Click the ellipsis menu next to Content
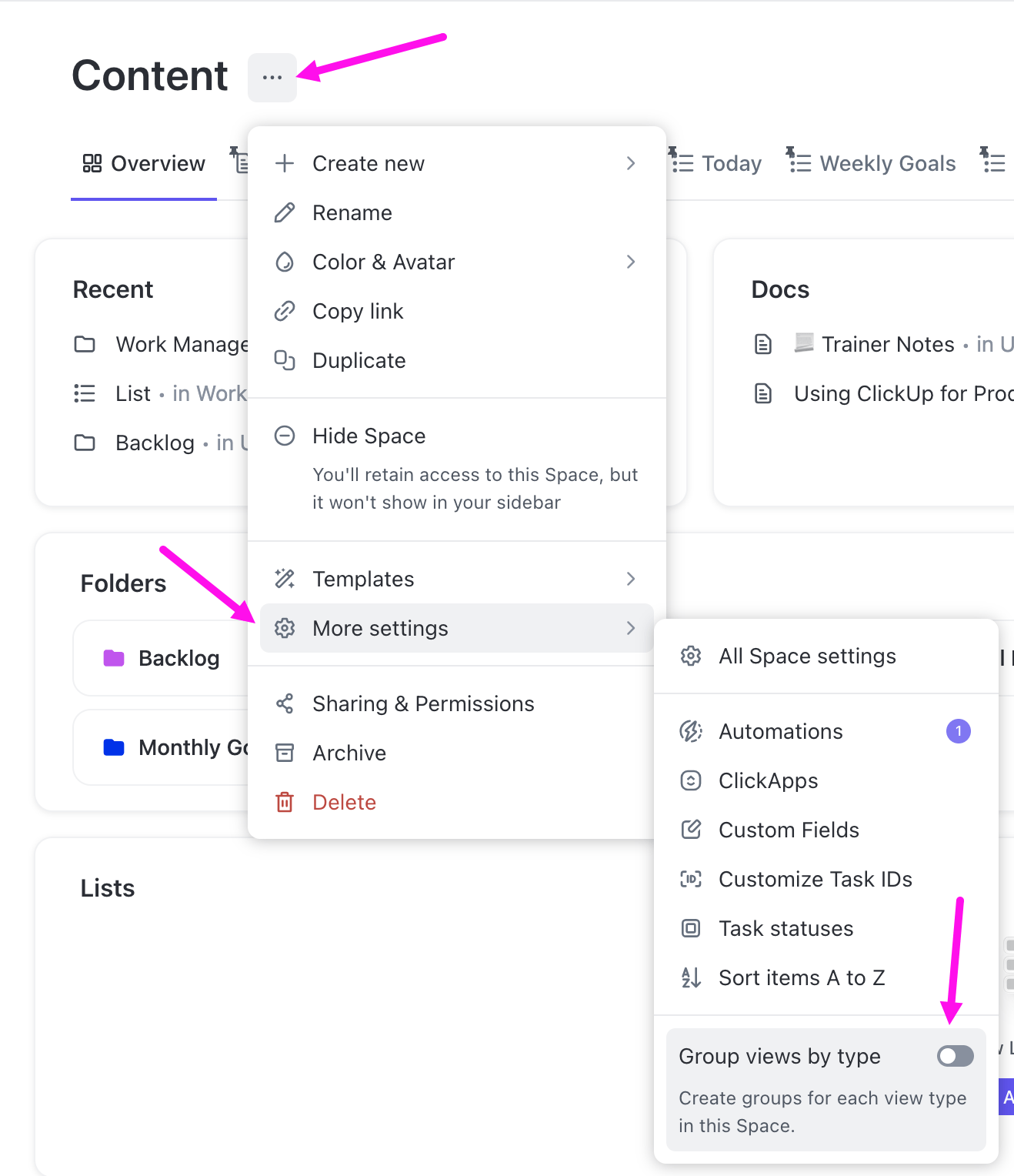This screenshot has height=1176, width=1014. 272,77
